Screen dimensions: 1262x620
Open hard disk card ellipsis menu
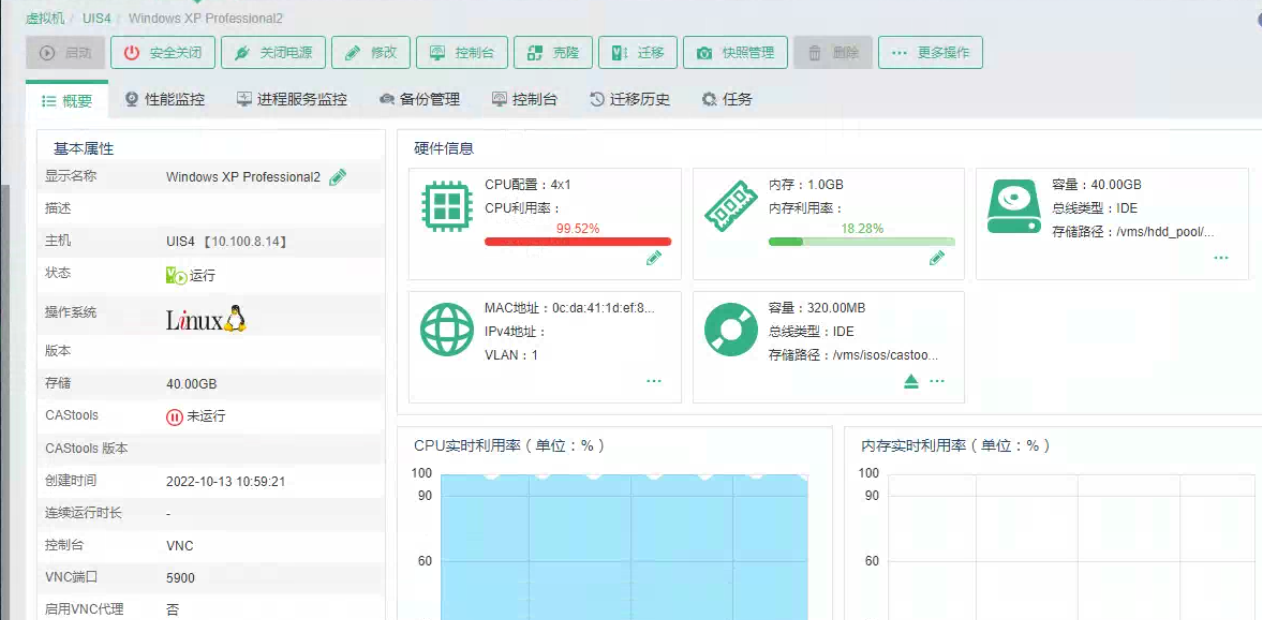(1221, 258)
